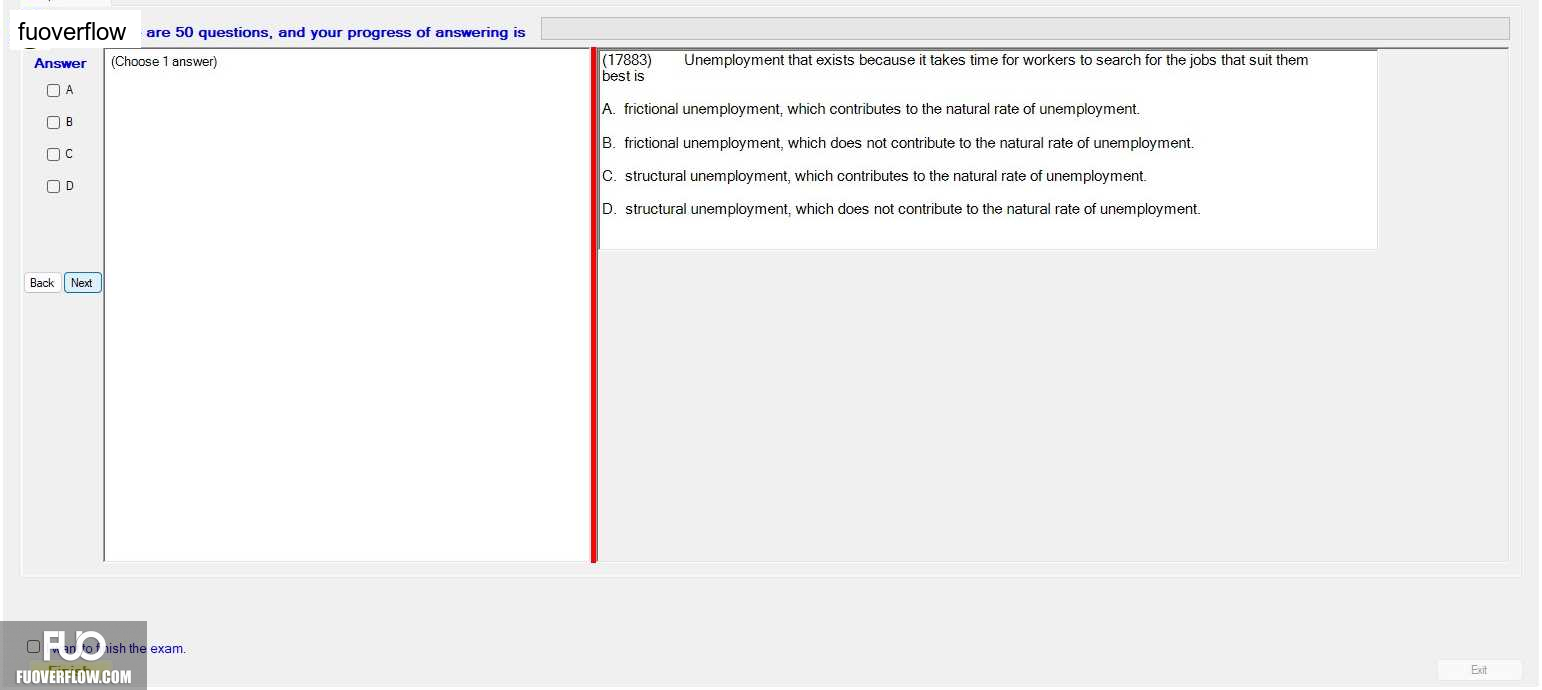Click the '(Choose 1 answer)' instruction
This screenshot has height=690, width=1542.
click(164, 62)
